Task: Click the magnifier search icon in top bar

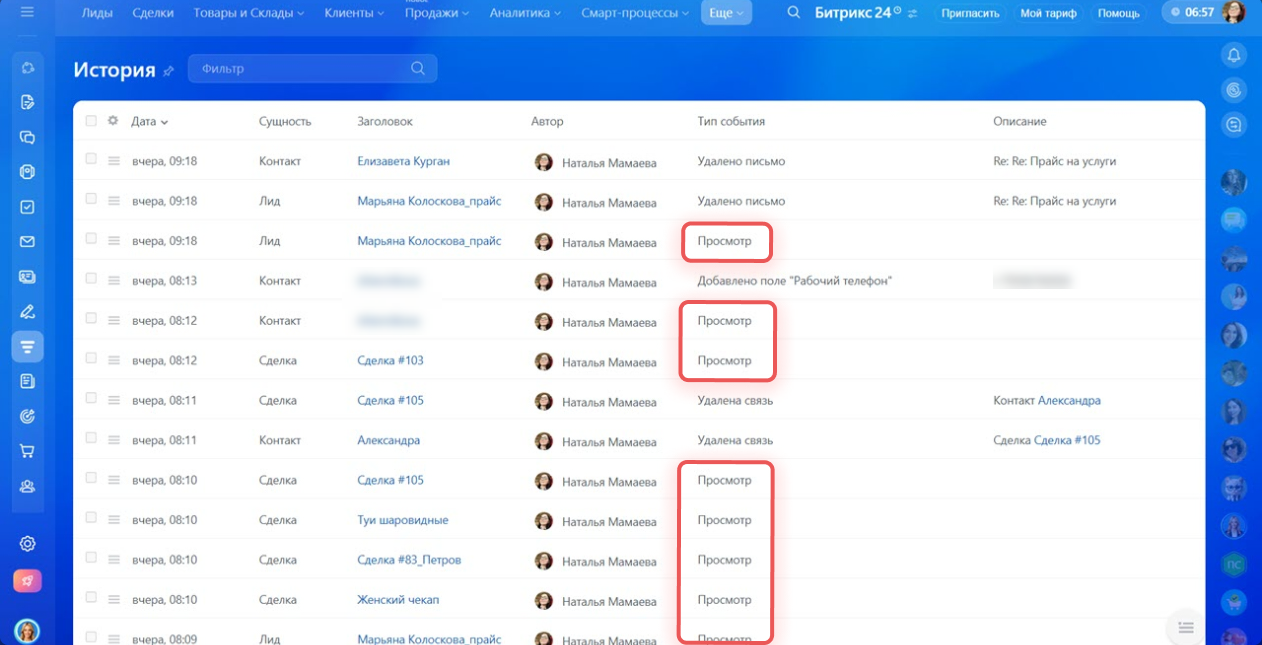Action: point(793,13)
